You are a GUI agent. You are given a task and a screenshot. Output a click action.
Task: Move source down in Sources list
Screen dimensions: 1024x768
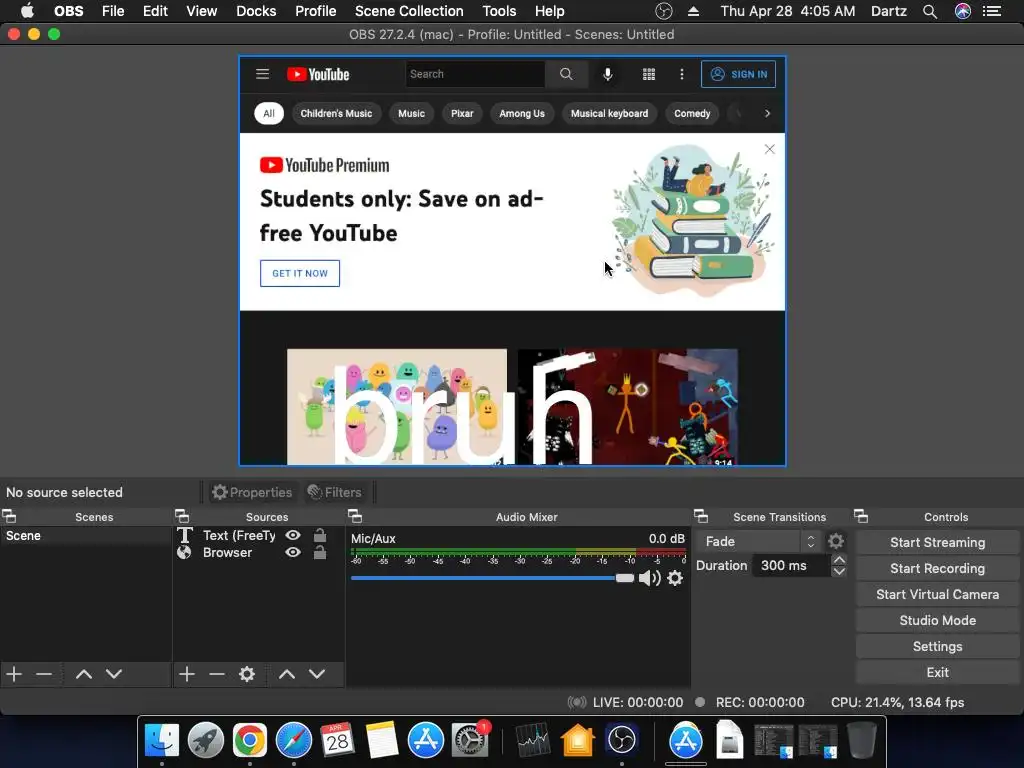[x=317, y=674]
